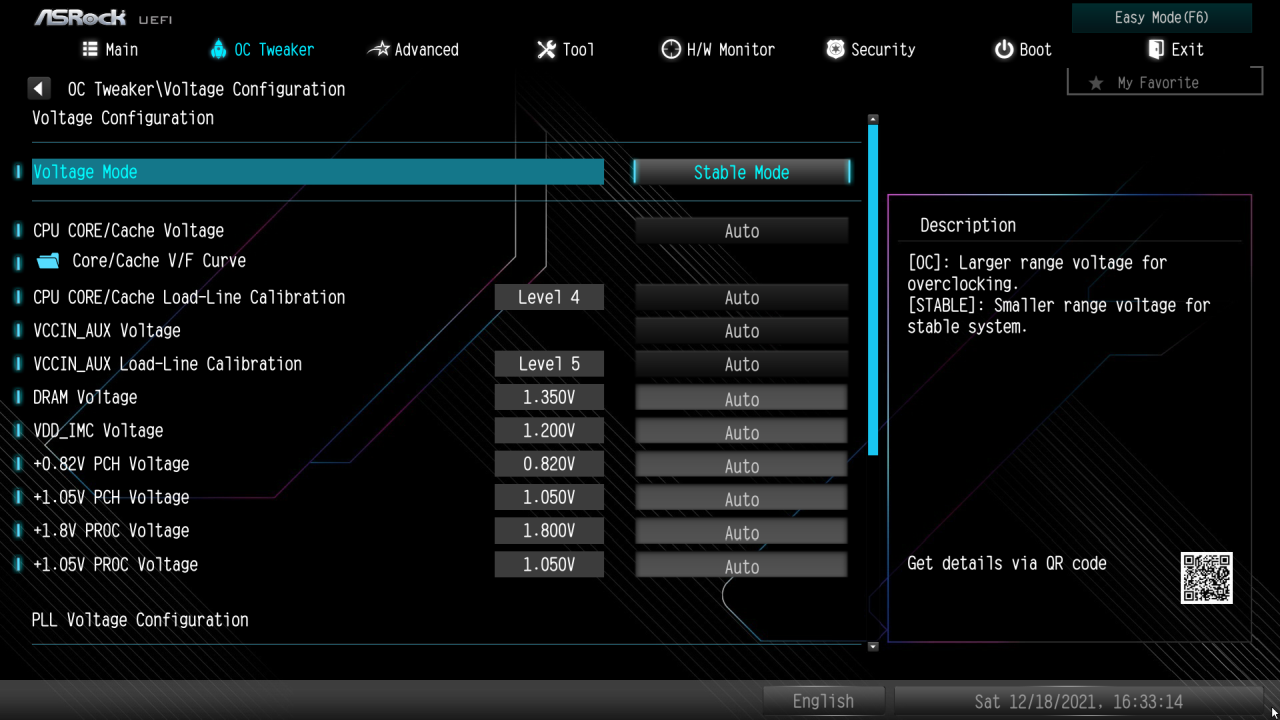Click OC Tweaker\Voltage Configuration breadcrumb text
The height and width of the screenshot is (720, 1280).
coord(206,89)
